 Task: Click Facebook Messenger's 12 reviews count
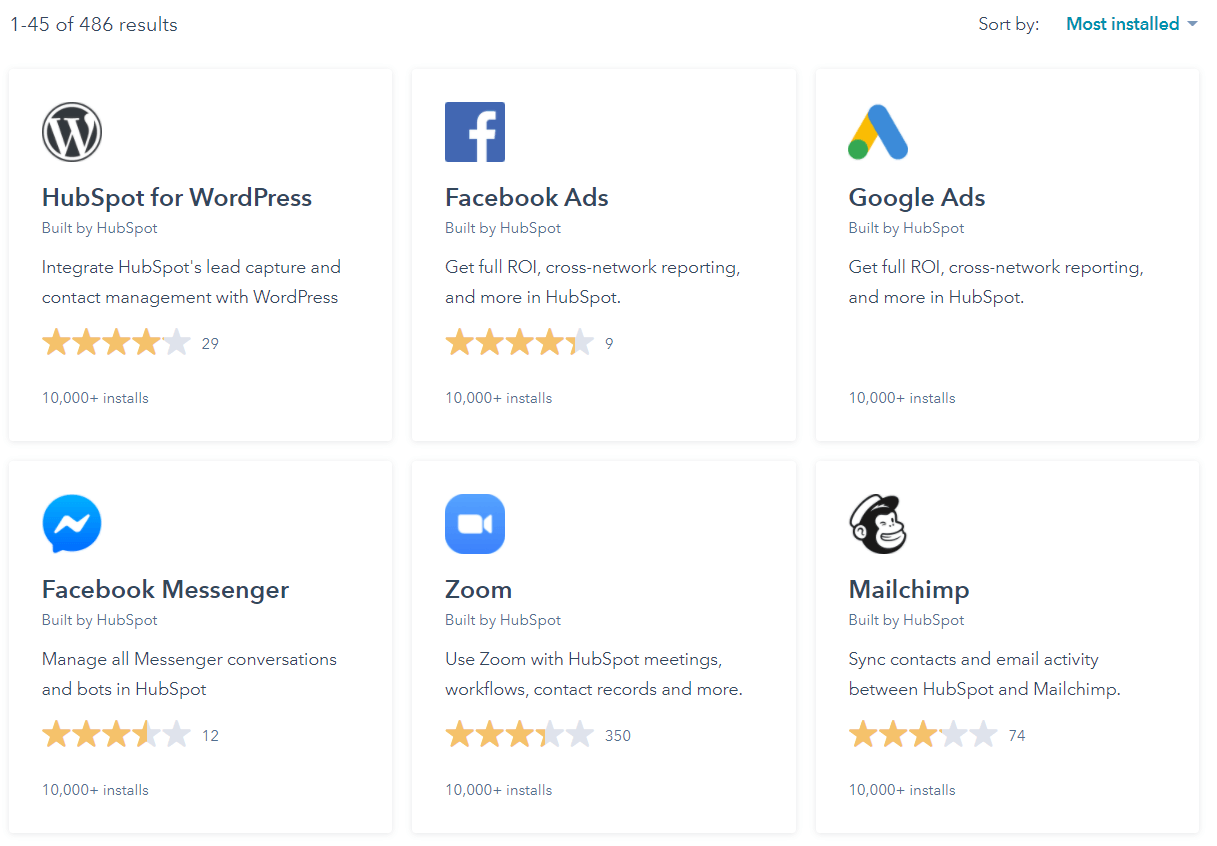pos(210,736)
